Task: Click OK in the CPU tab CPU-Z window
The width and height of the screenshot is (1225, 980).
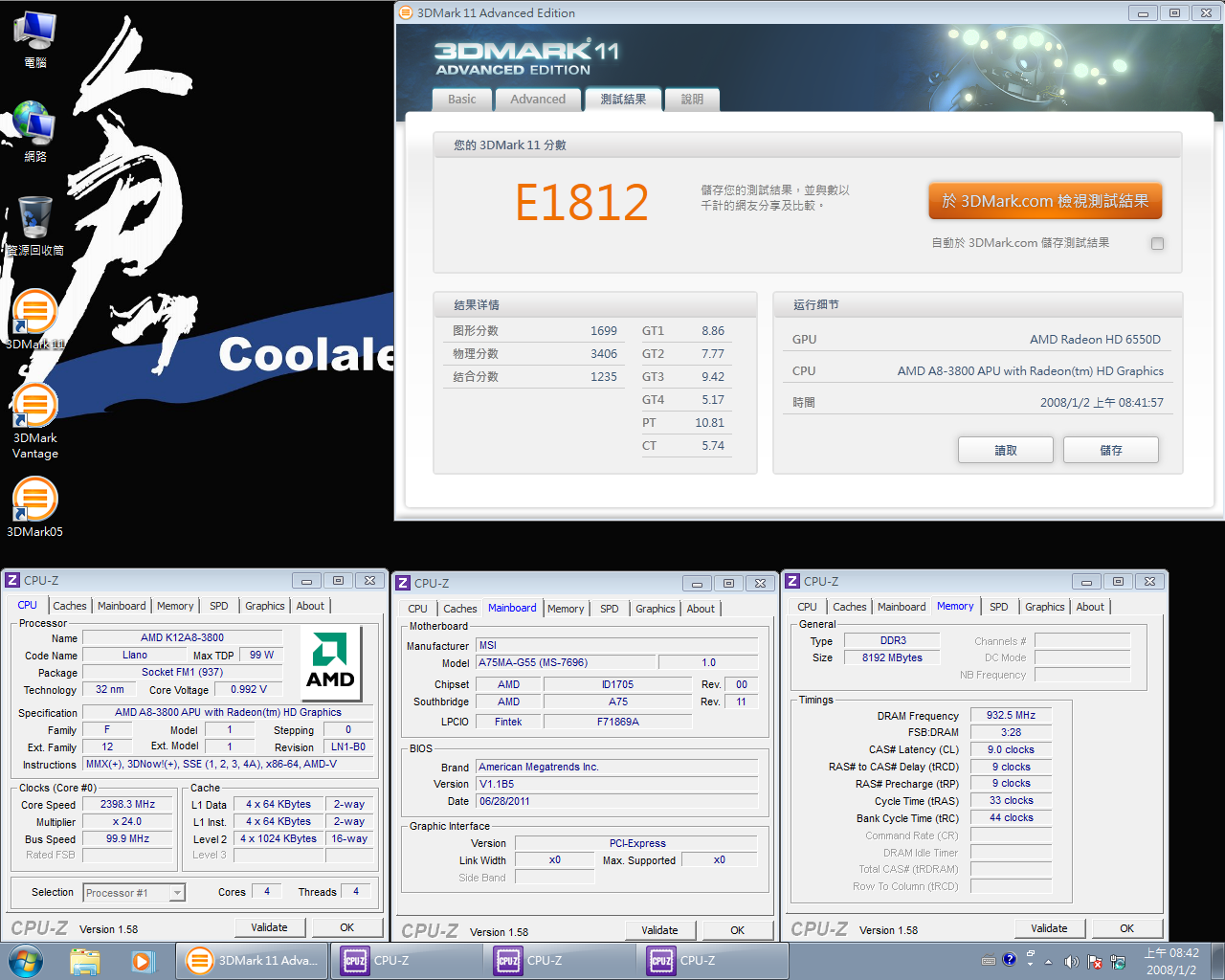Action: tap(347, 927)
